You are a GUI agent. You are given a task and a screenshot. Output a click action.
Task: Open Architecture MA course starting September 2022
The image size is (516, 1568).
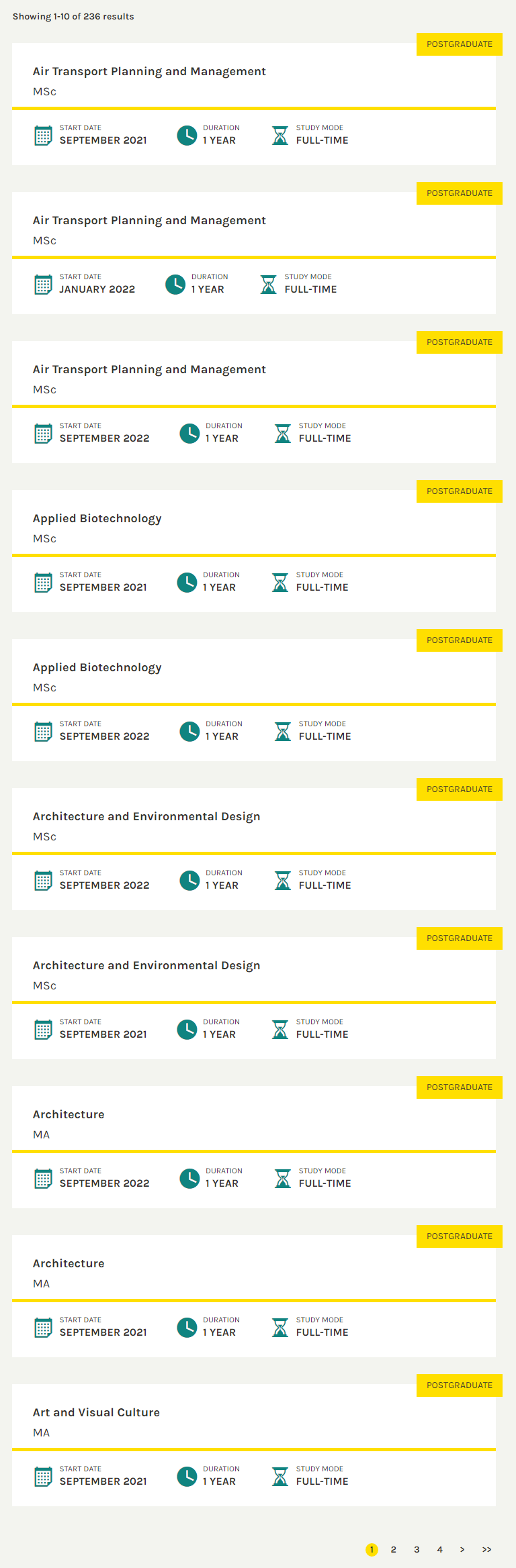pyautogui.click(x=69, y=1115)
